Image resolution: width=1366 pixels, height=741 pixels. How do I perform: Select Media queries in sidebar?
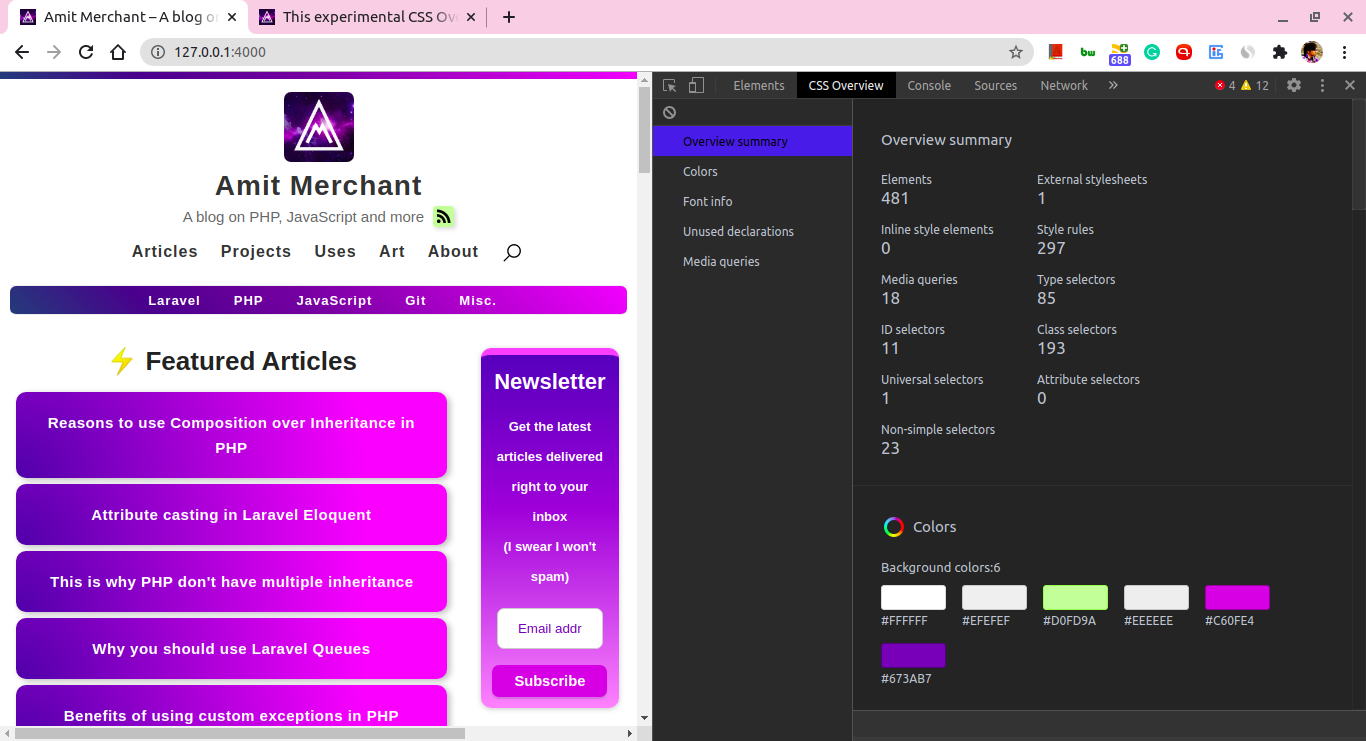tap(752, 261)
